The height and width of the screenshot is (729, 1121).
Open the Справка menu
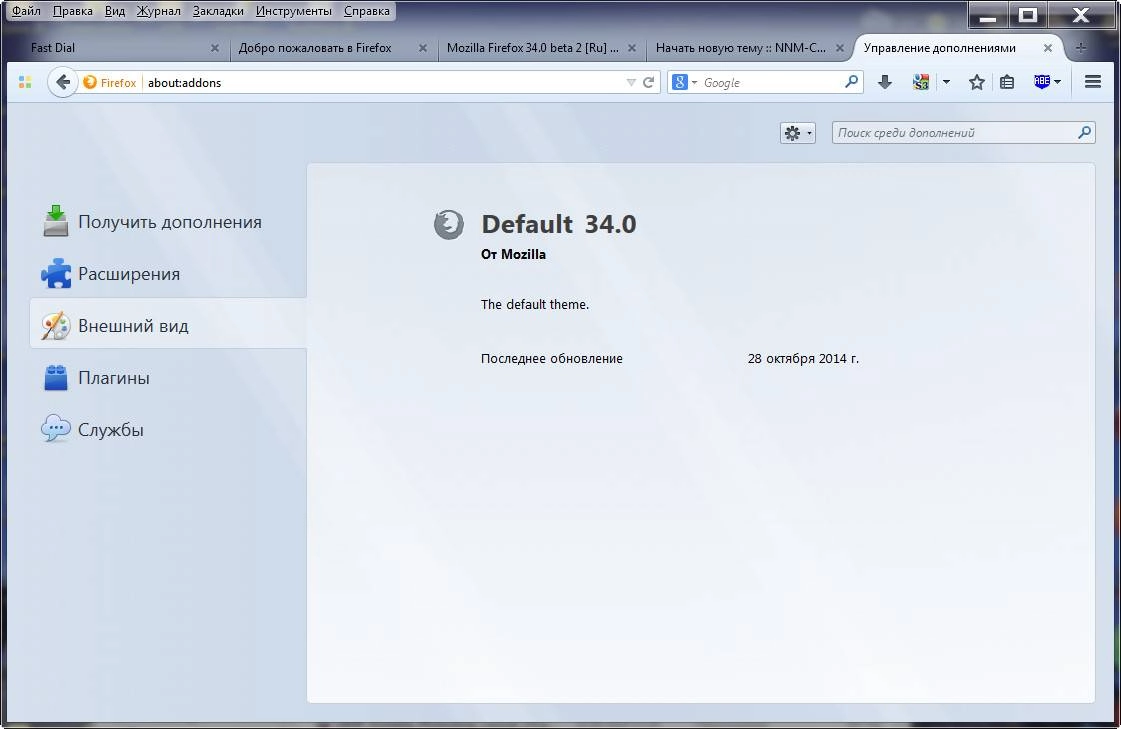[367, 11]
